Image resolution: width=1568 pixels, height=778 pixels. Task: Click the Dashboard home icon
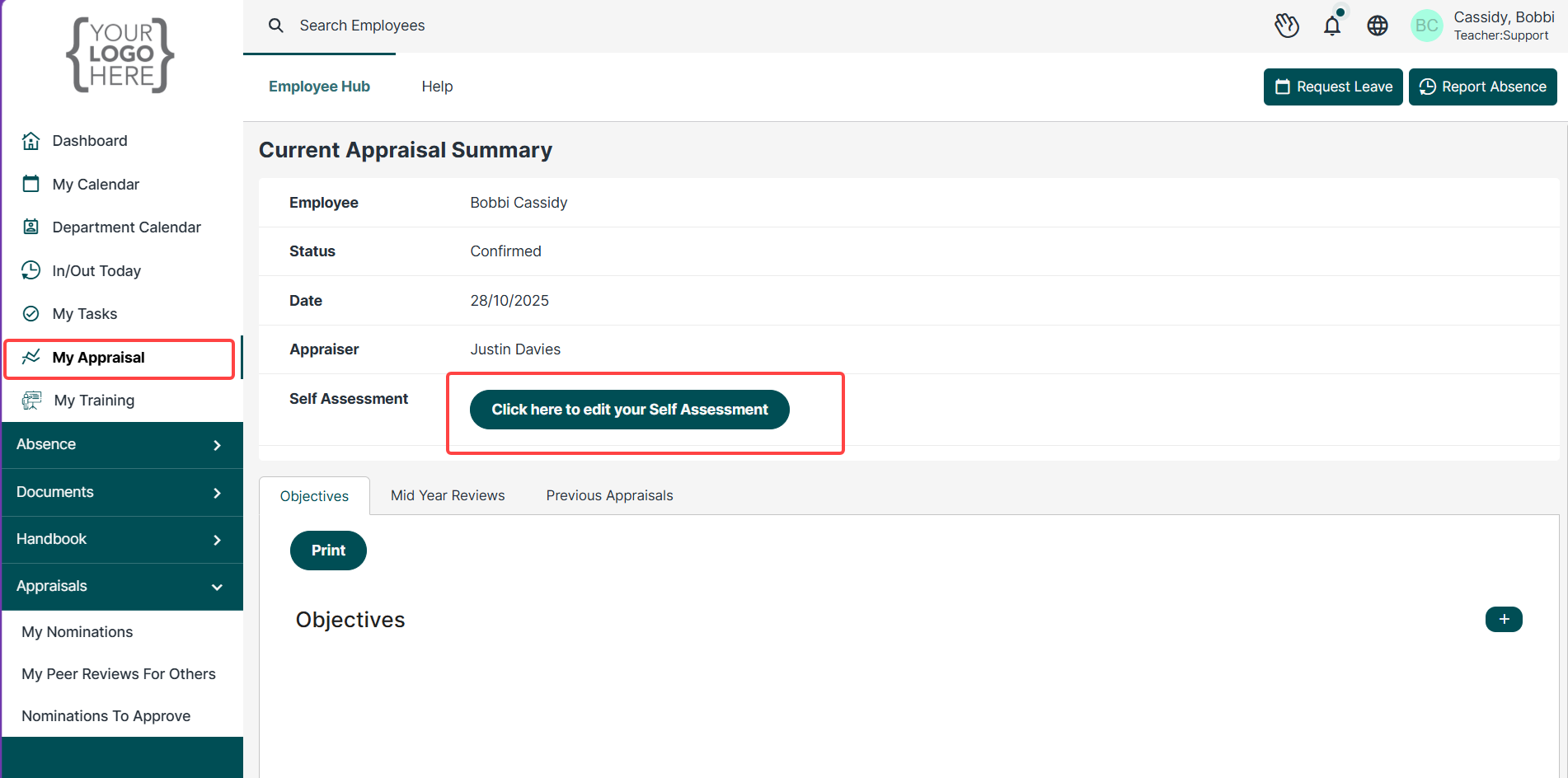tap(31, 141)
